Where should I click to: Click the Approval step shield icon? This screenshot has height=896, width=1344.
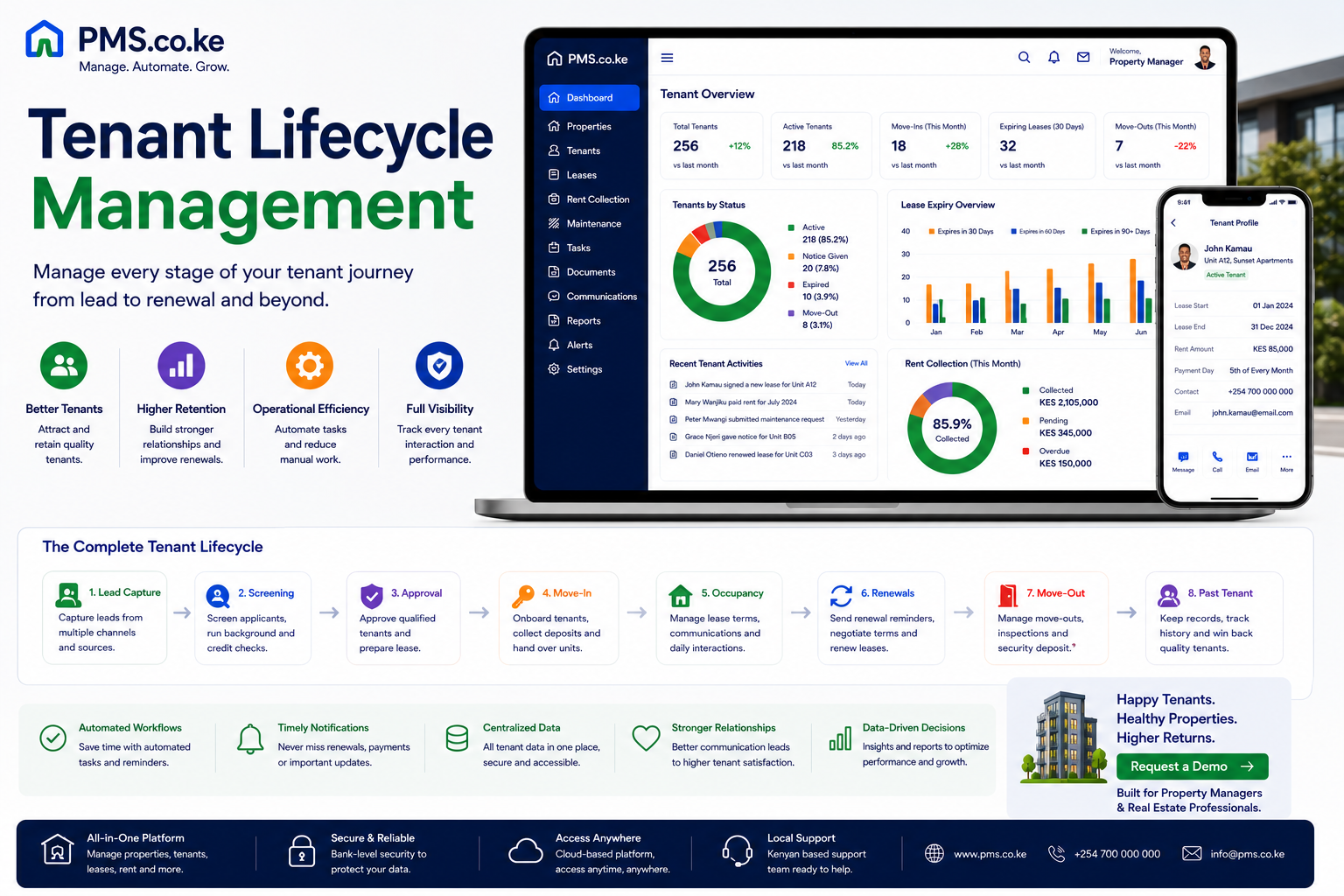click(372, 596)
